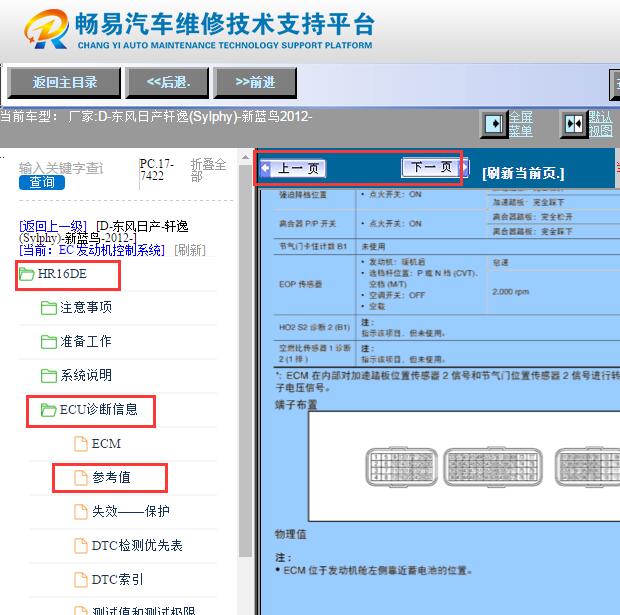
Task: Open the 全屏菜单 link
Action: [x=520, y=124]
